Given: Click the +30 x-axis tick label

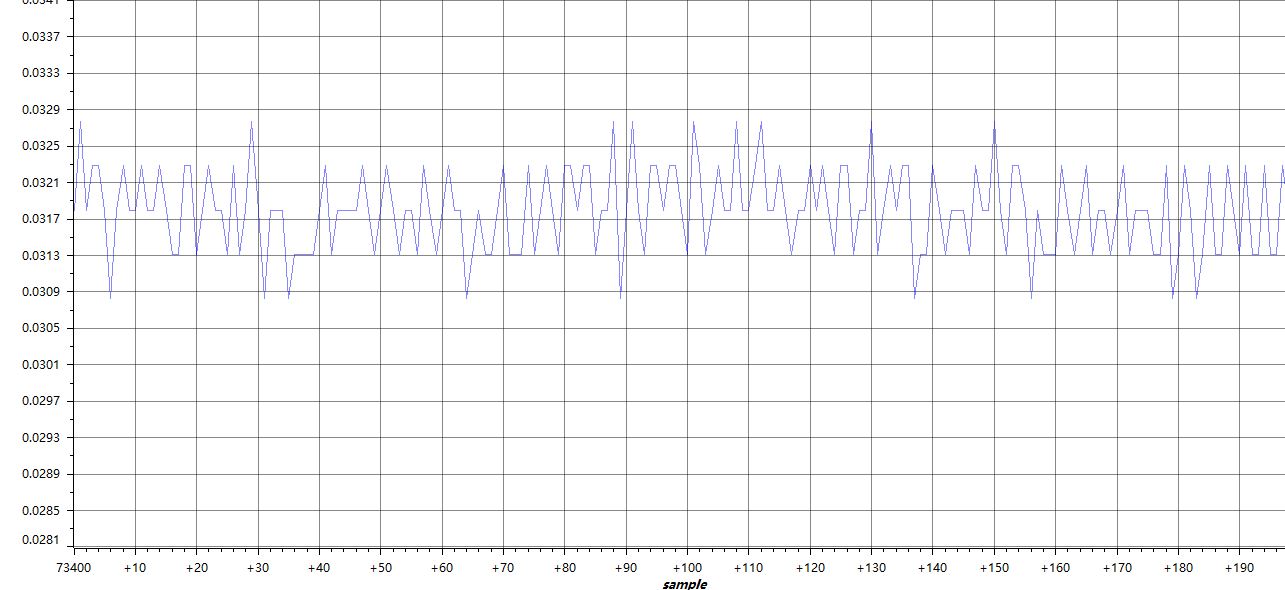Looking at the screenshot, I should 258,567.
